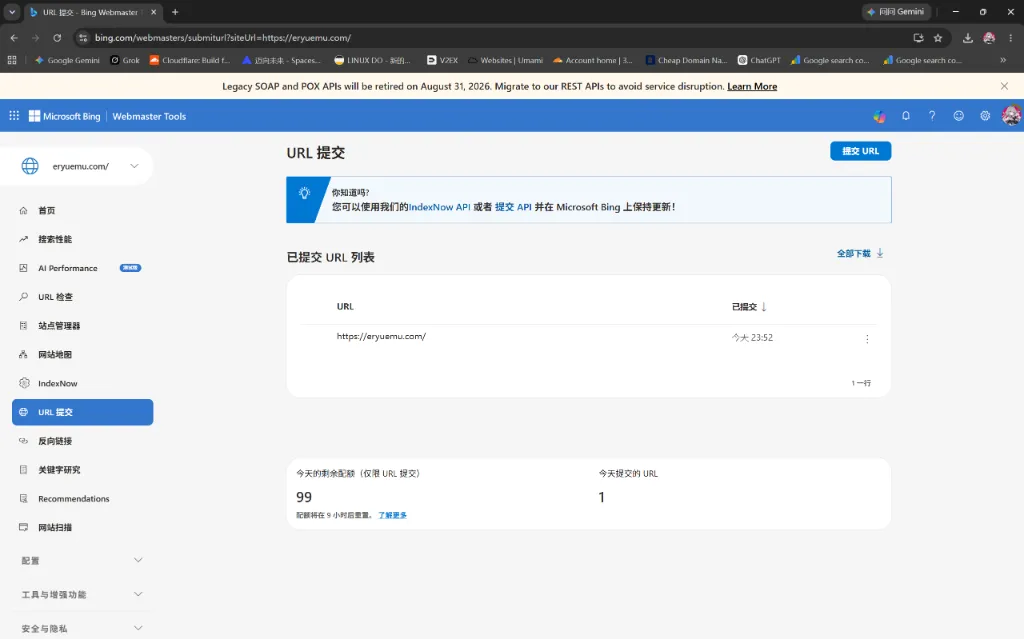Open the settings gear in Bing header
The height and width of the screenshot is (639, 1024).
[x=985, y=116]
